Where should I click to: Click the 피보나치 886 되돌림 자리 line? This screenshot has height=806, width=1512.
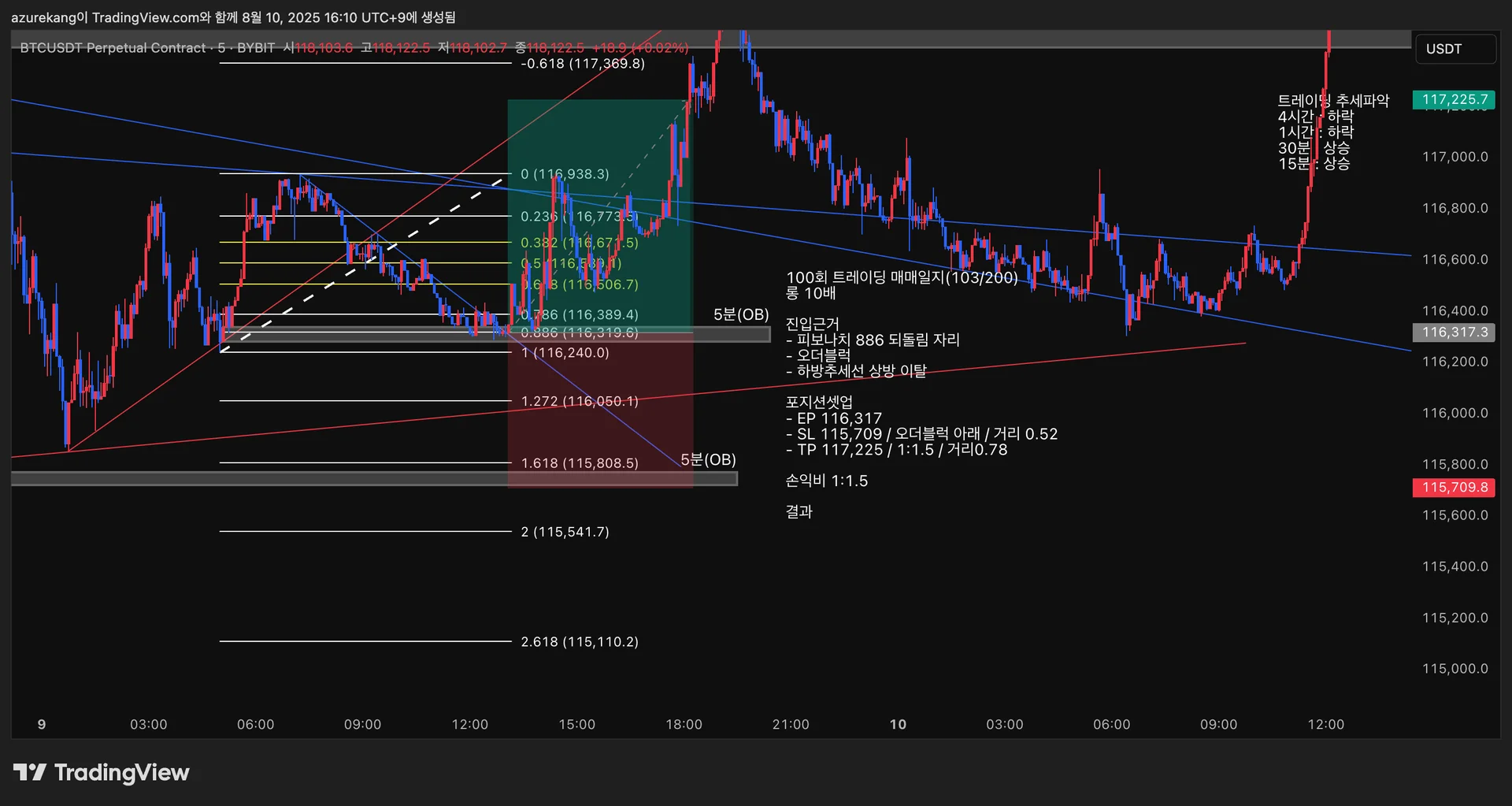click(x=873, y=340)
